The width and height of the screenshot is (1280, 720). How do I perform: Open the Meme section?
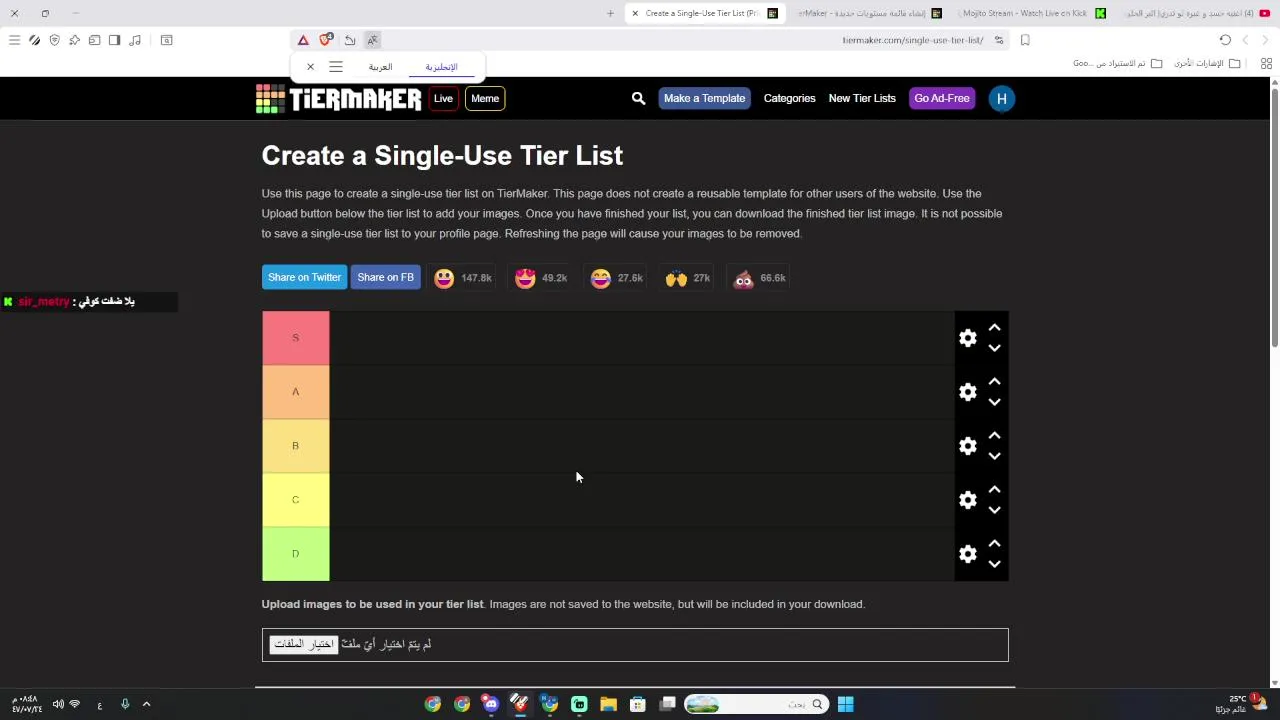(x=485, y=98)
